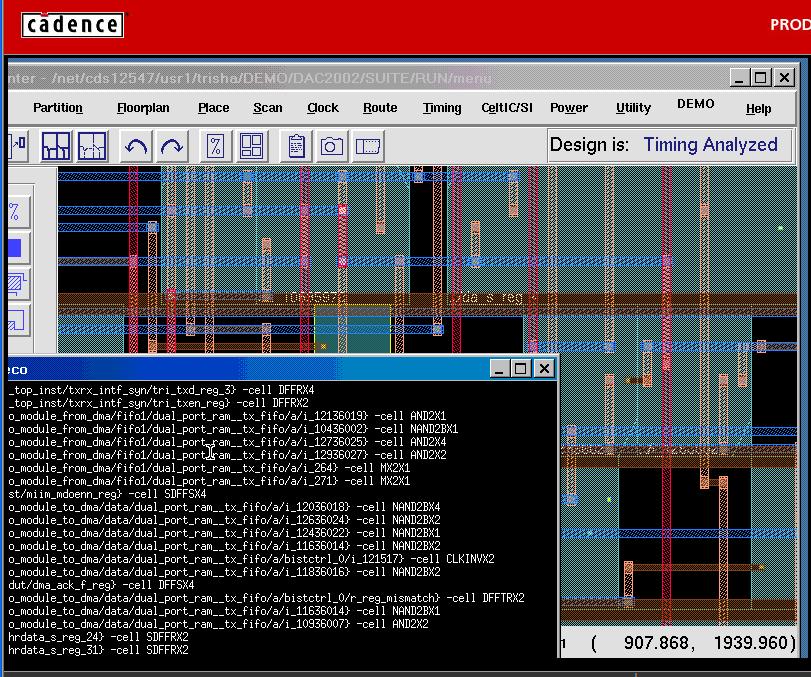This screenshot has height=677, width=811.
Task: Open the Partition menu
Action: (x=58, y=108)
